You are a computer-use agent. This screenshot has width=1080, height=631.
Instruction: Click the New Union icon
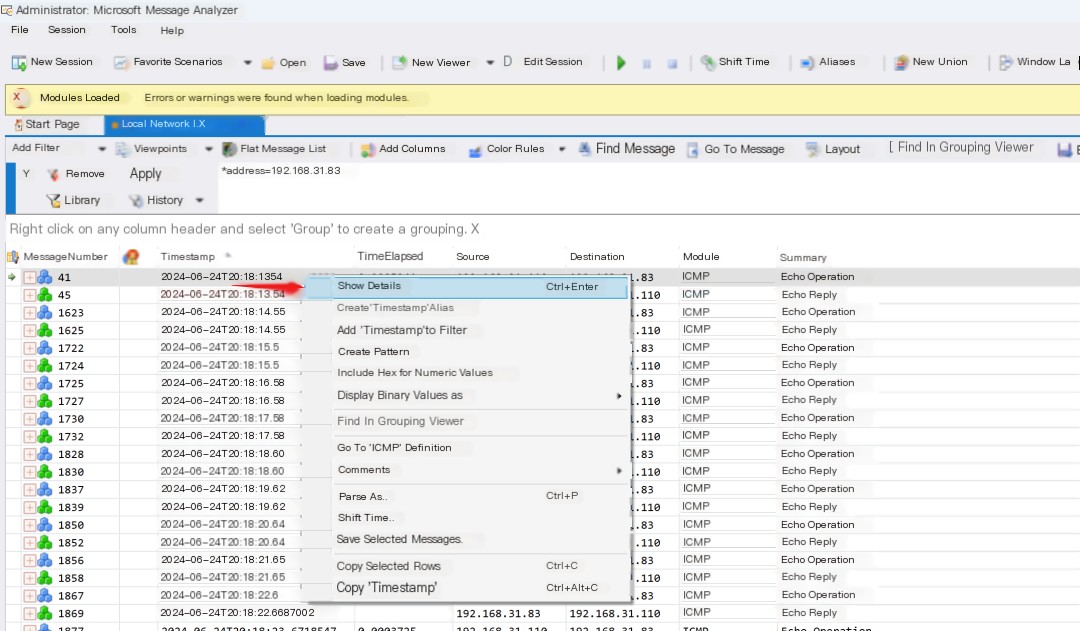pos(901,63)
